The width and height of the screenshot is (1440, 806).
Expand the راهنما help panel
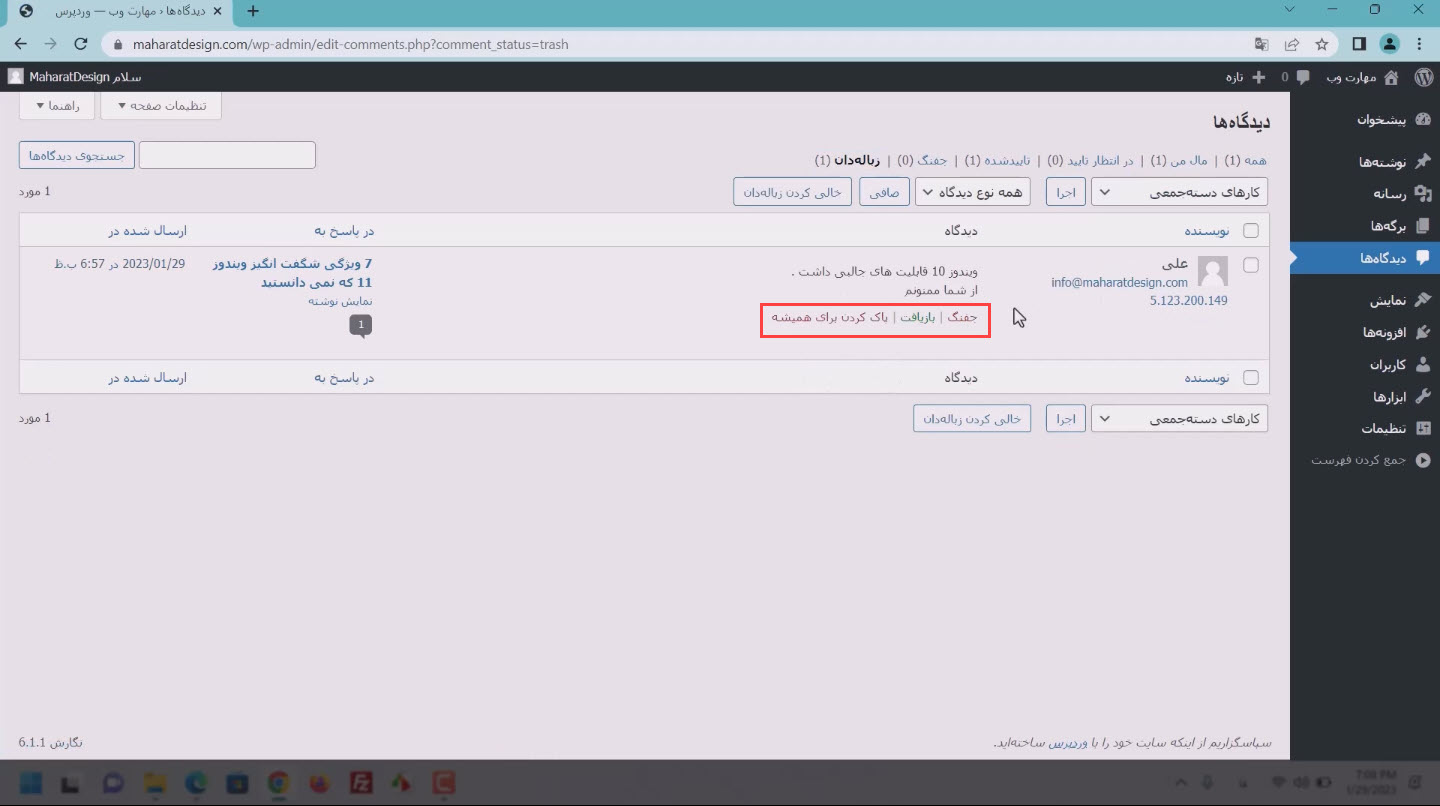coord(56,105)
